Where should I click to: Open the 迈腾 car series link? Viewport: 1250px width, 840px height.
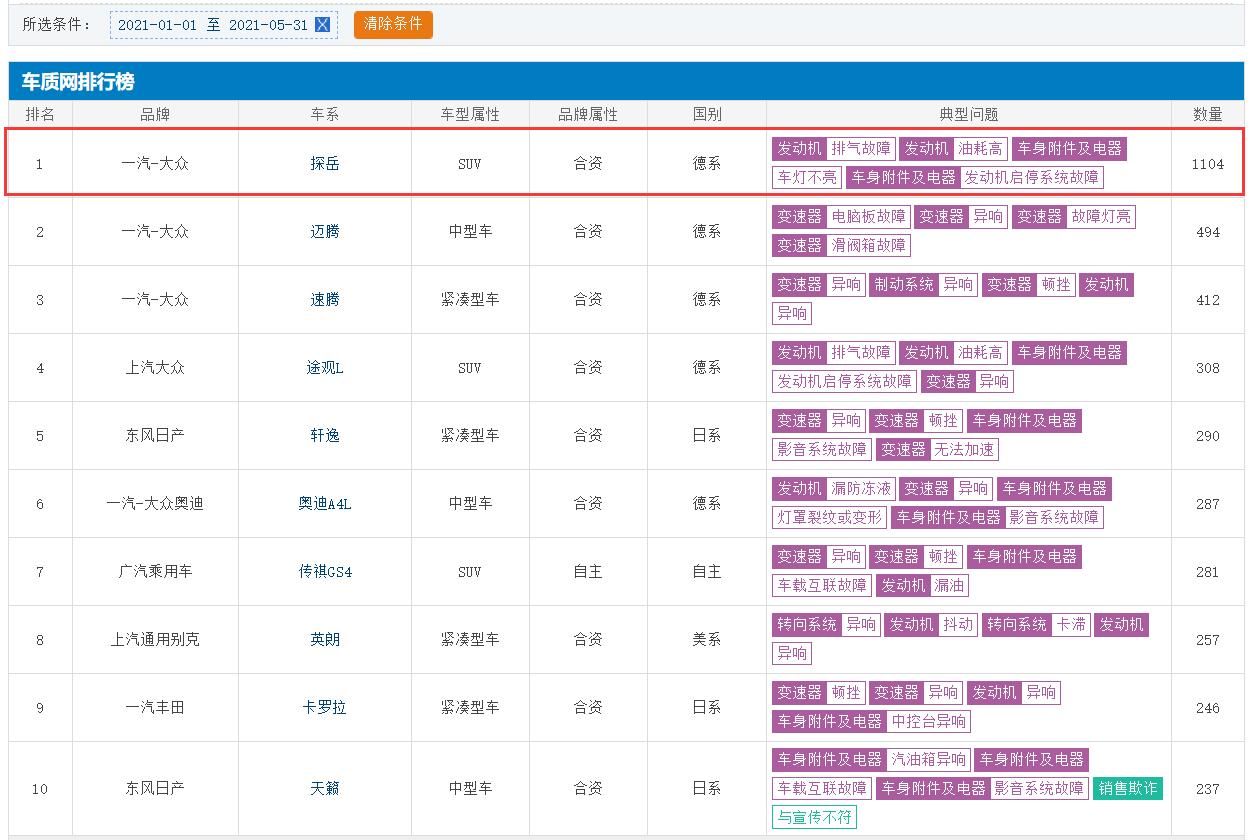click(325, 232)
